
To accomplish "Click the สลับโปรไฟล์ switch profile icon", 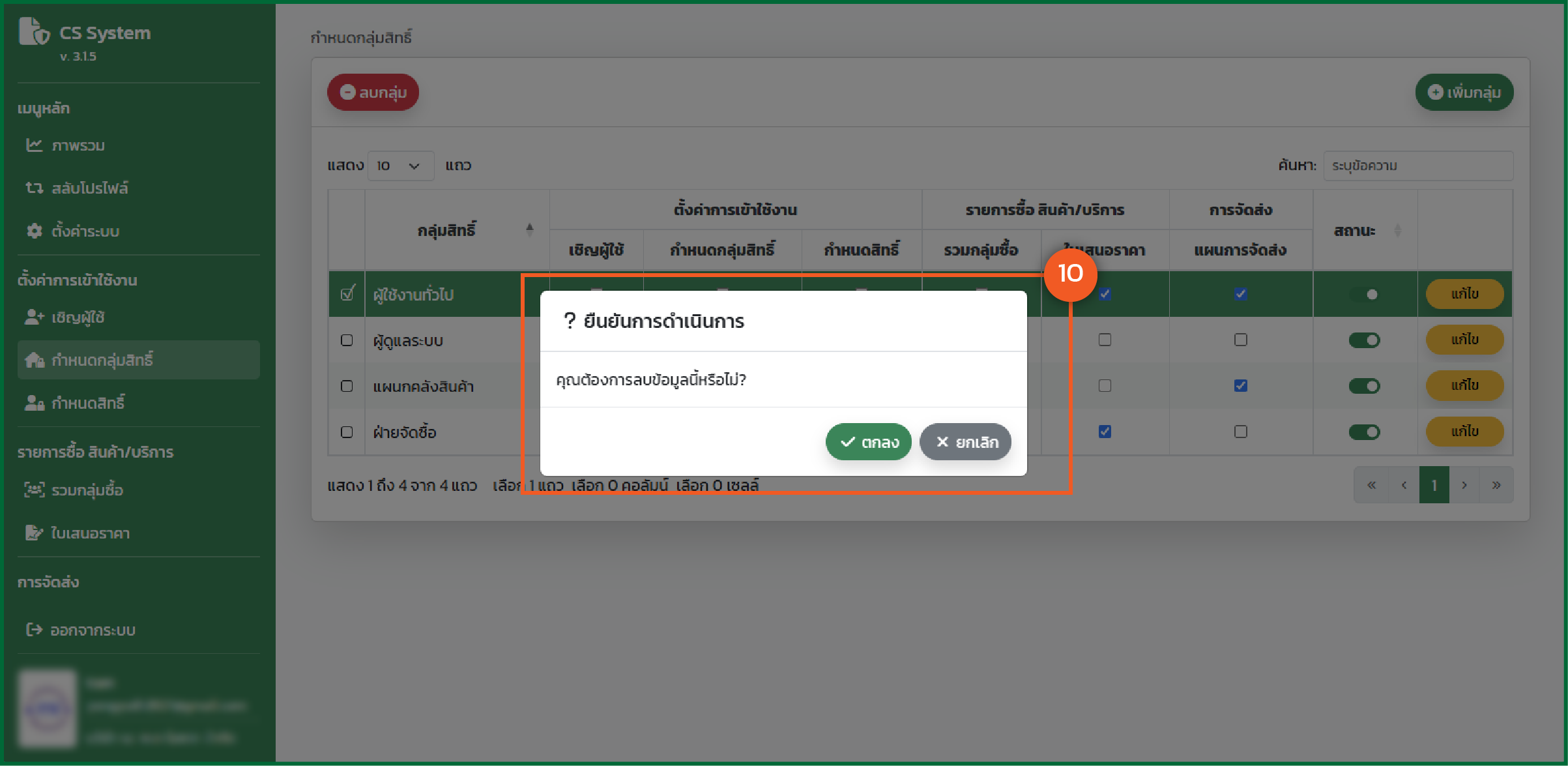I will click(x=34, y=188).
